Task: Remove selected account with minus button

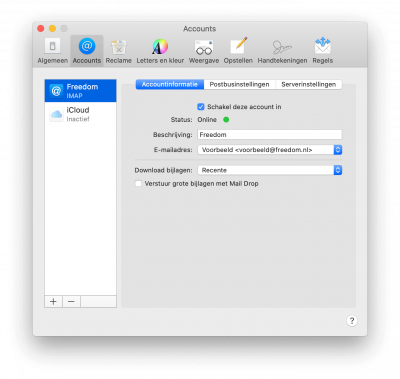Action: point(71,302)
